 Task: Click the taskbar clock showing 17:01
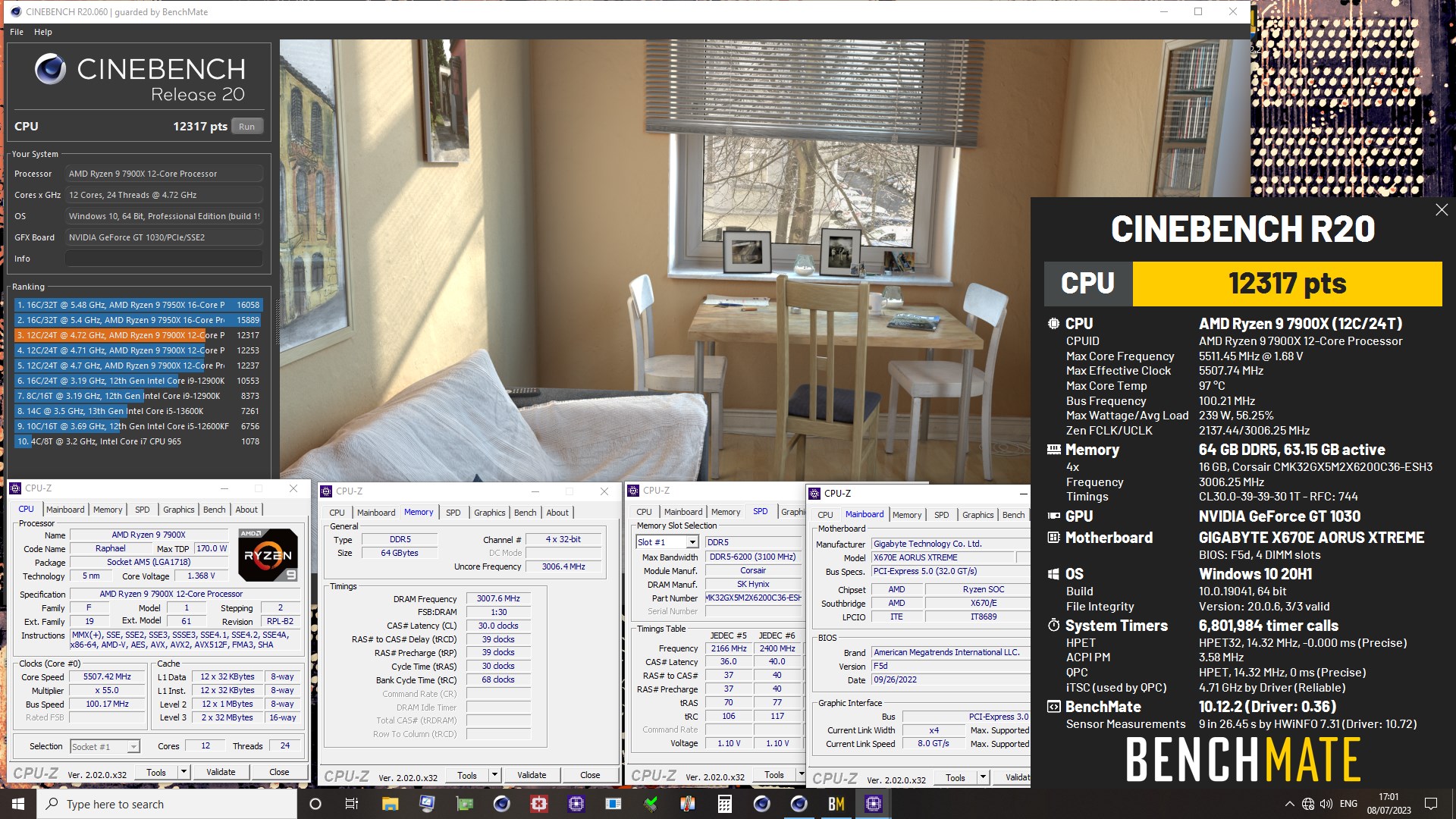pos(1389,804)
